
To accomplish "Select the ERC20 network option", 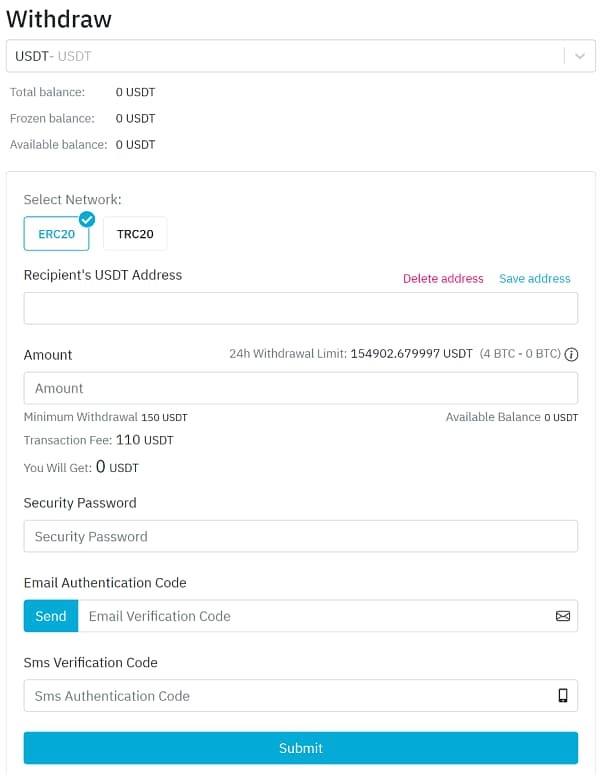I will (56, 234).
